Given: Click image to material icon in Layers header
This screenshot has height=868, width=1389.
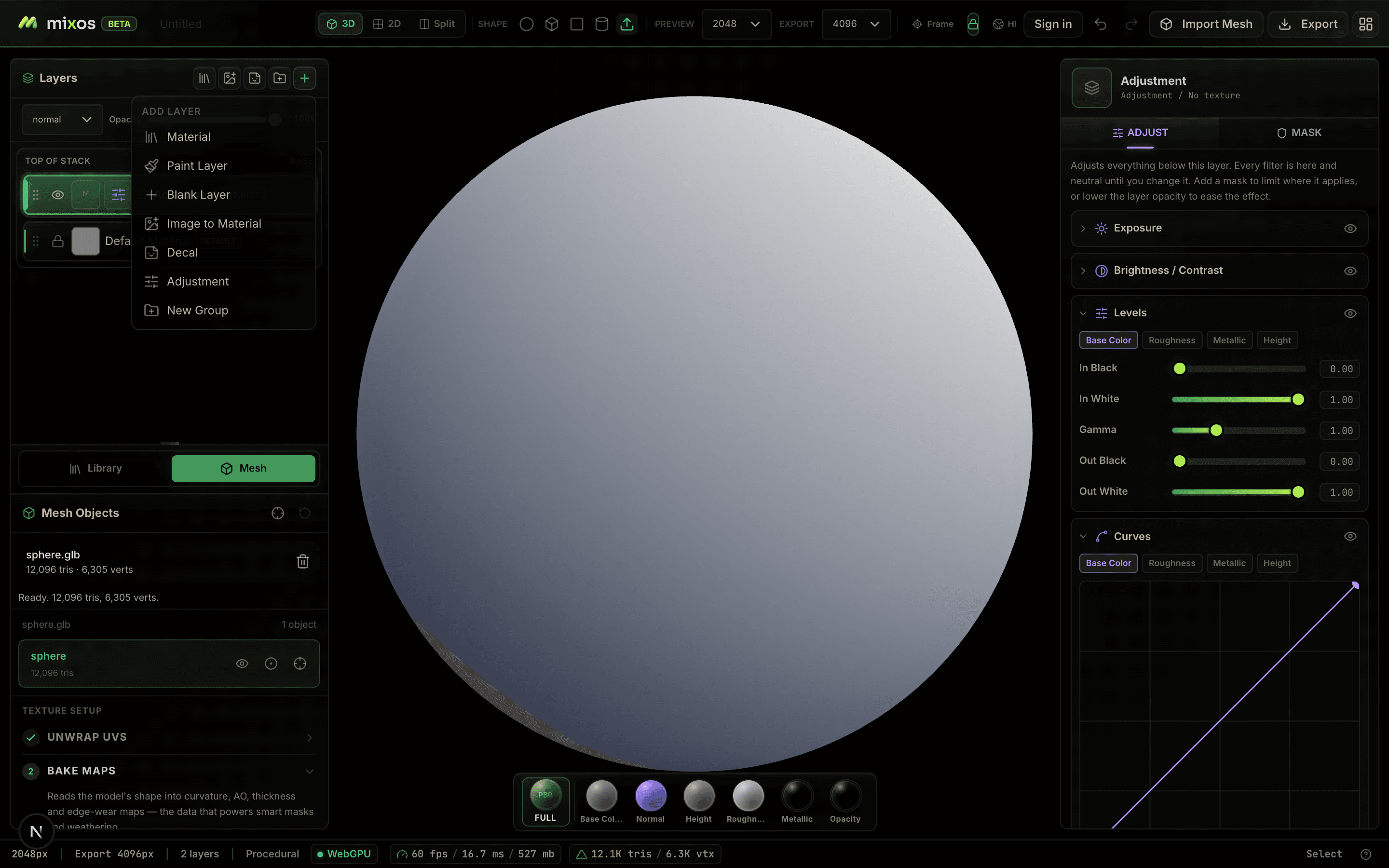Looking at the screenshot, I should 230,78.
